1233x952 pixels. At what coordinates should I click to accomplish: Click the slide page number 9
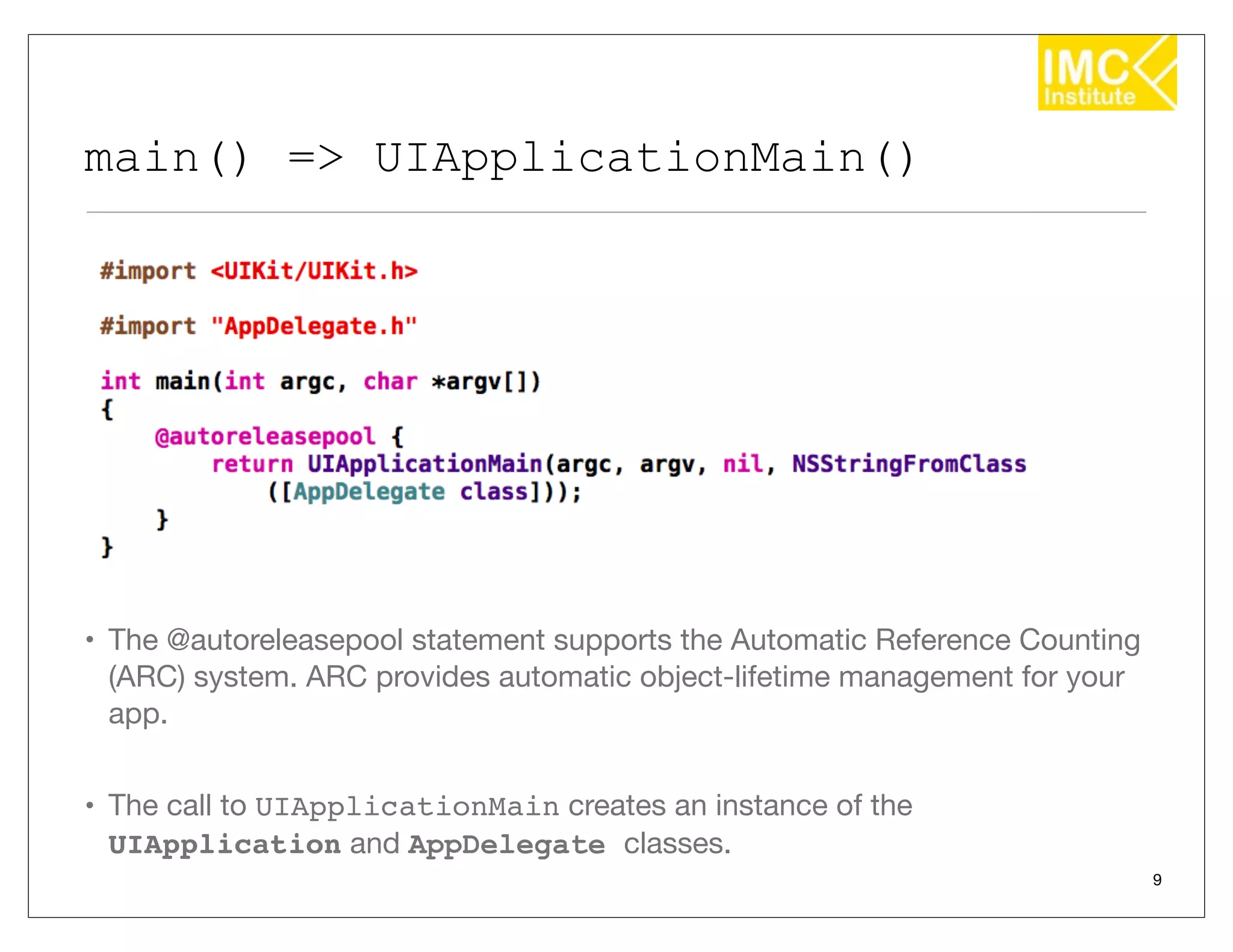(1157, 880)
